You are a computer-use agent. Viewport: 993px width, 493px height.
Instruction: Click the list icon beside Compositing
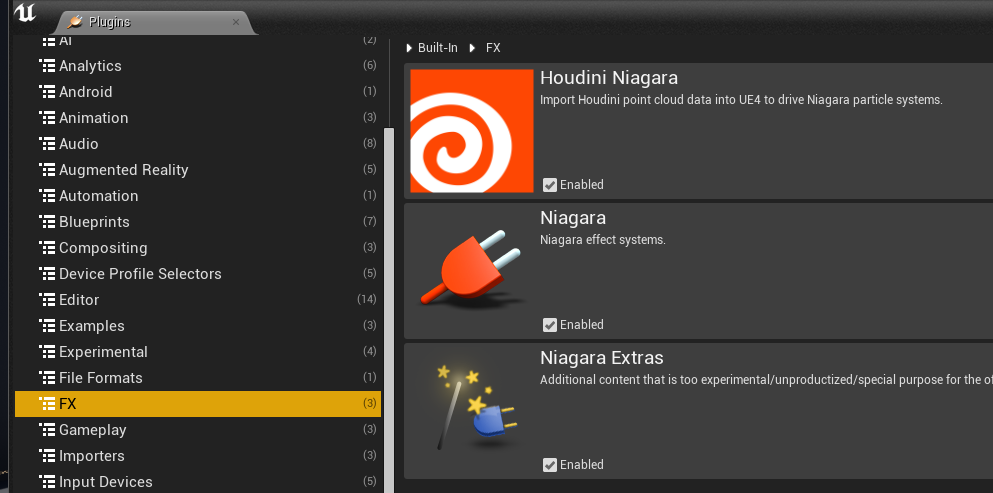pyautogui.click(x=47, y=248)
